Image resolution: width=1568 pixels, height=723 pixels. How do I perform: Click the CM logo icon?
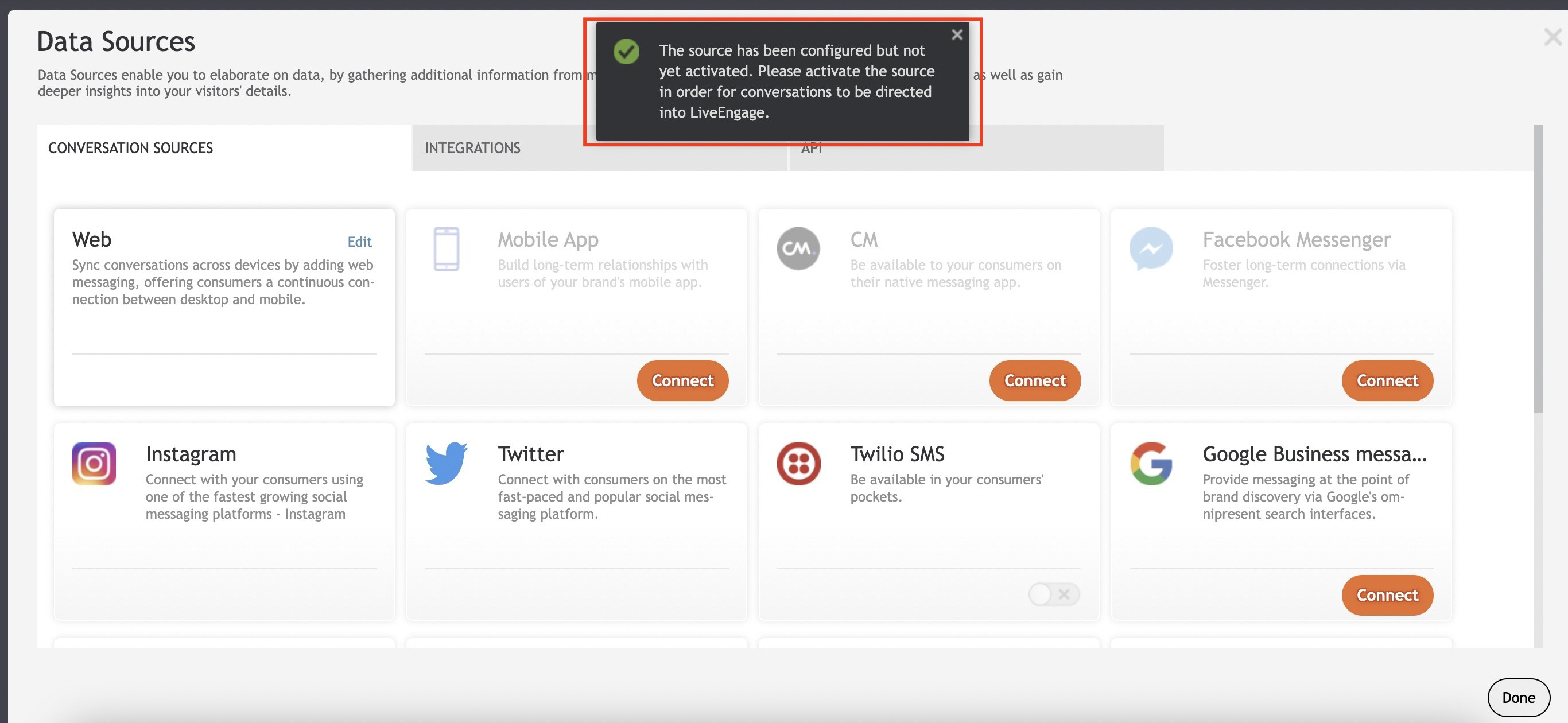(x=798, y=248)
